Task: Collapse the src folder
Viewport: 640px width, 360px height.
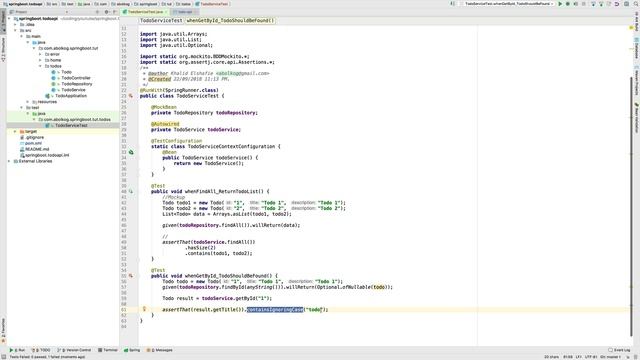Action: tap(16, 30)
